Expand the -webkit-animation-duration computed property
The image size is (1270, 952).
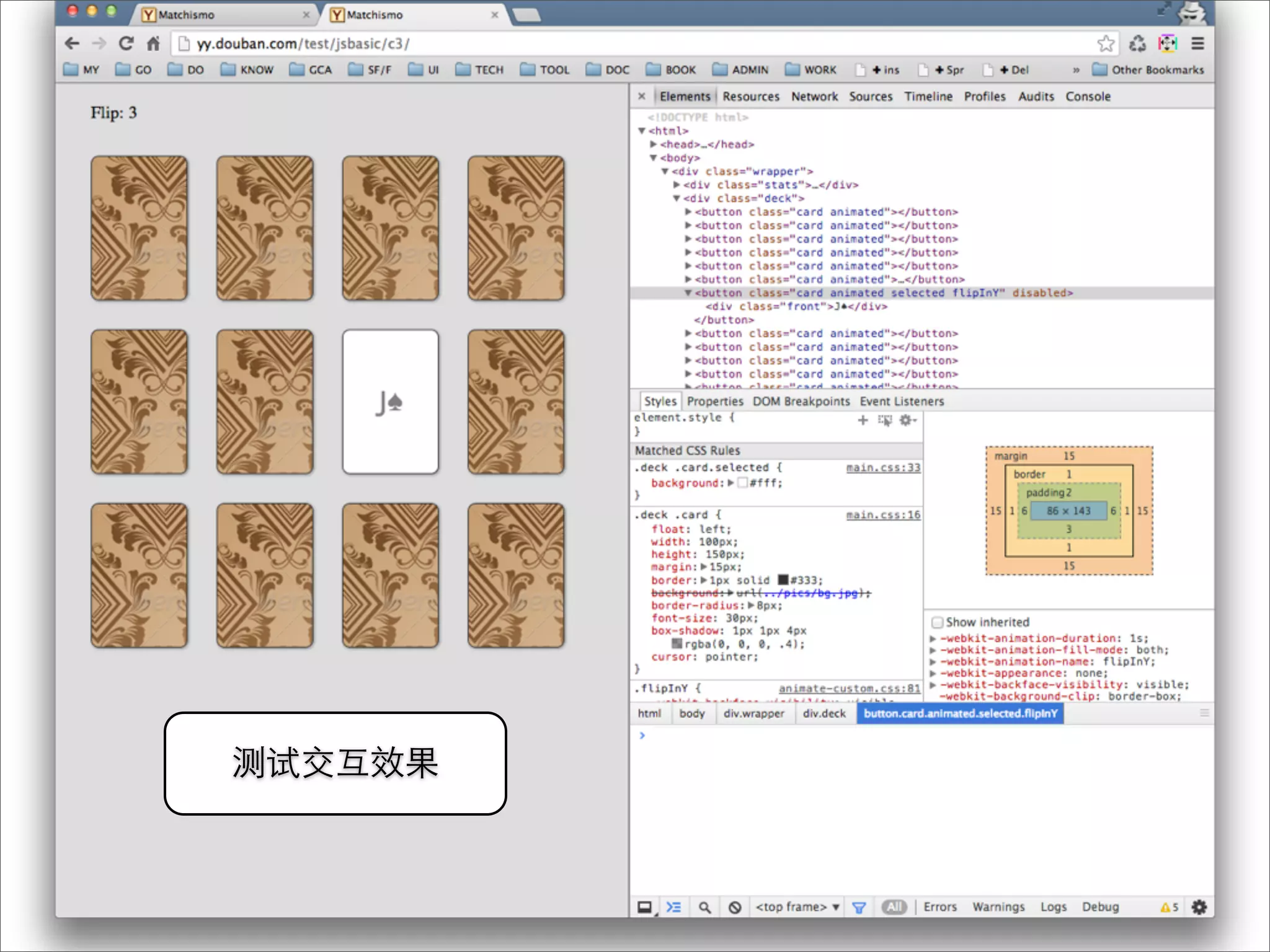point(933,638)
